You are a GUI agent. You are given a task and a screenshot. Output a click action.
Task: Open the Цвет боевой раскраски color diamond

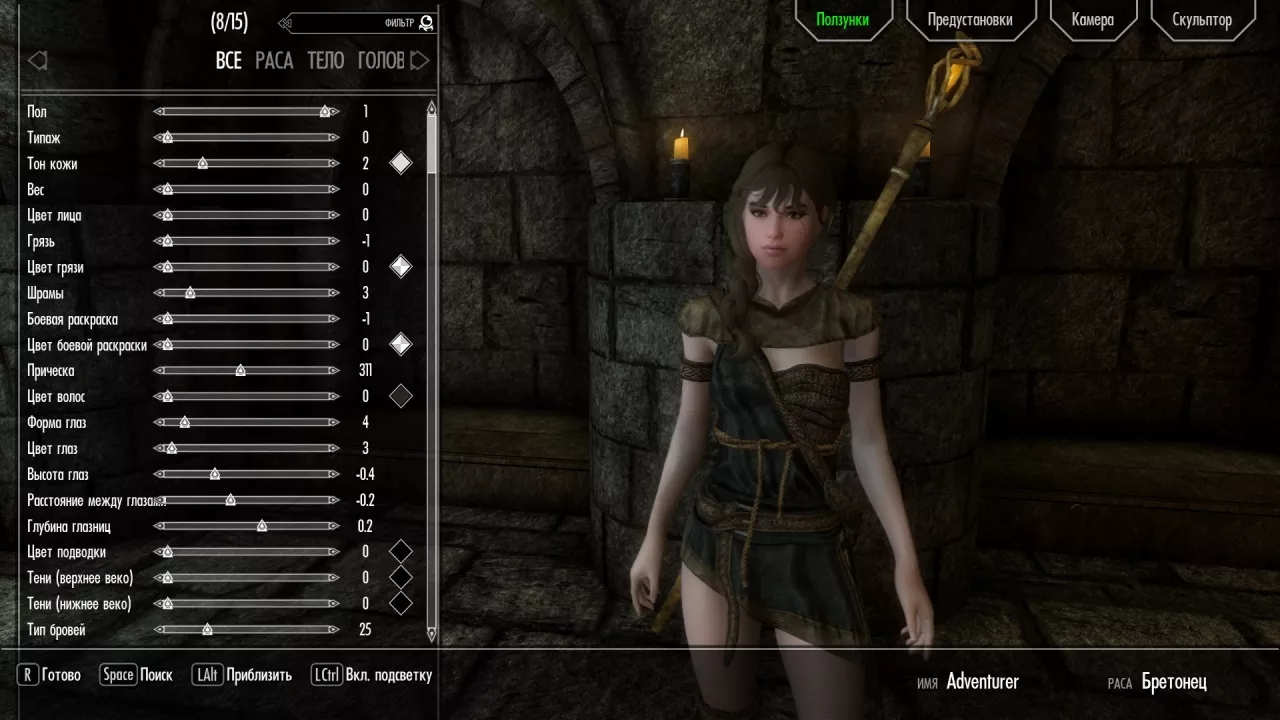click(400, 344)
